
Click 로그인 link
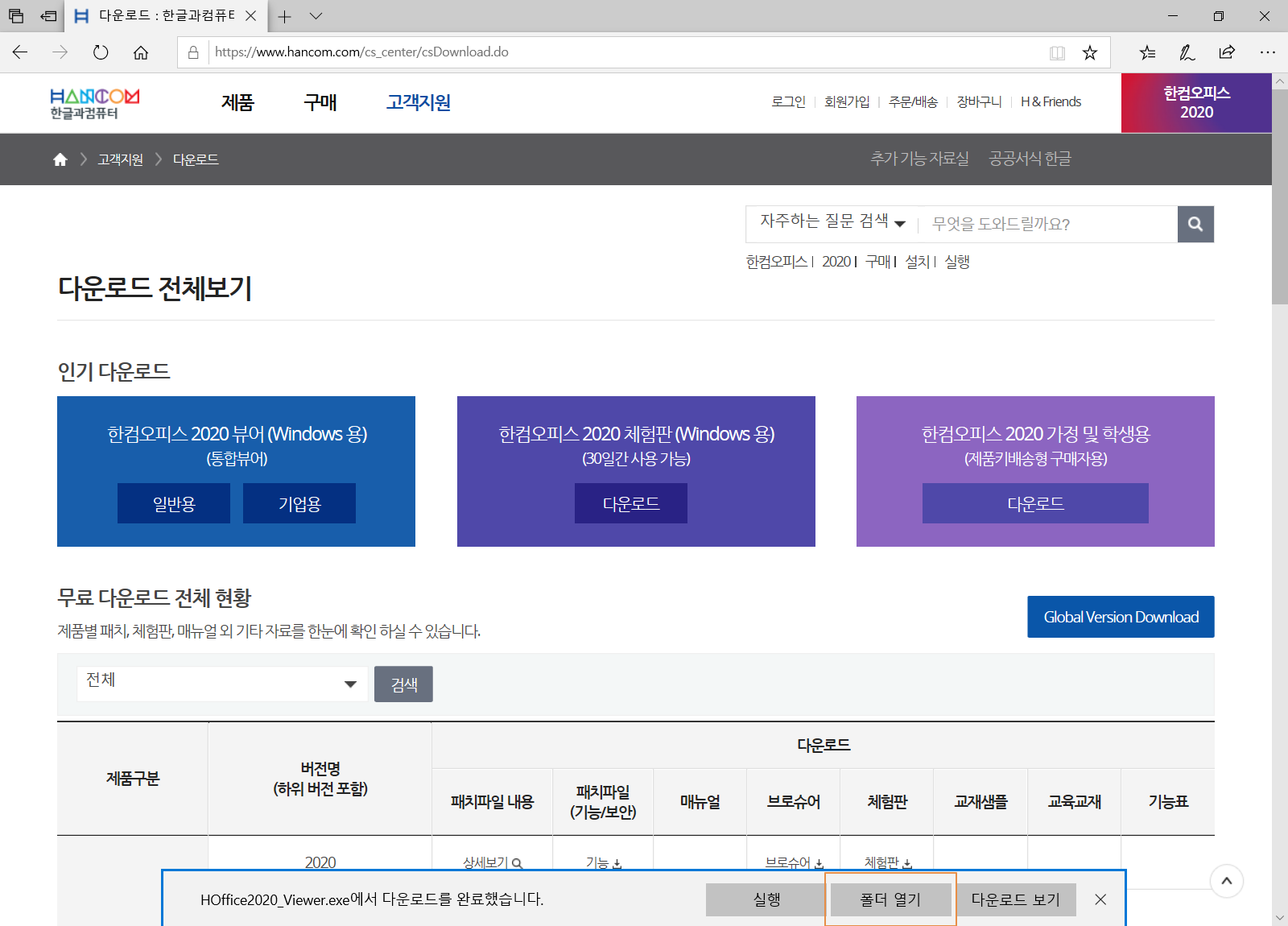pyautogui.click(x=788, y=101)
